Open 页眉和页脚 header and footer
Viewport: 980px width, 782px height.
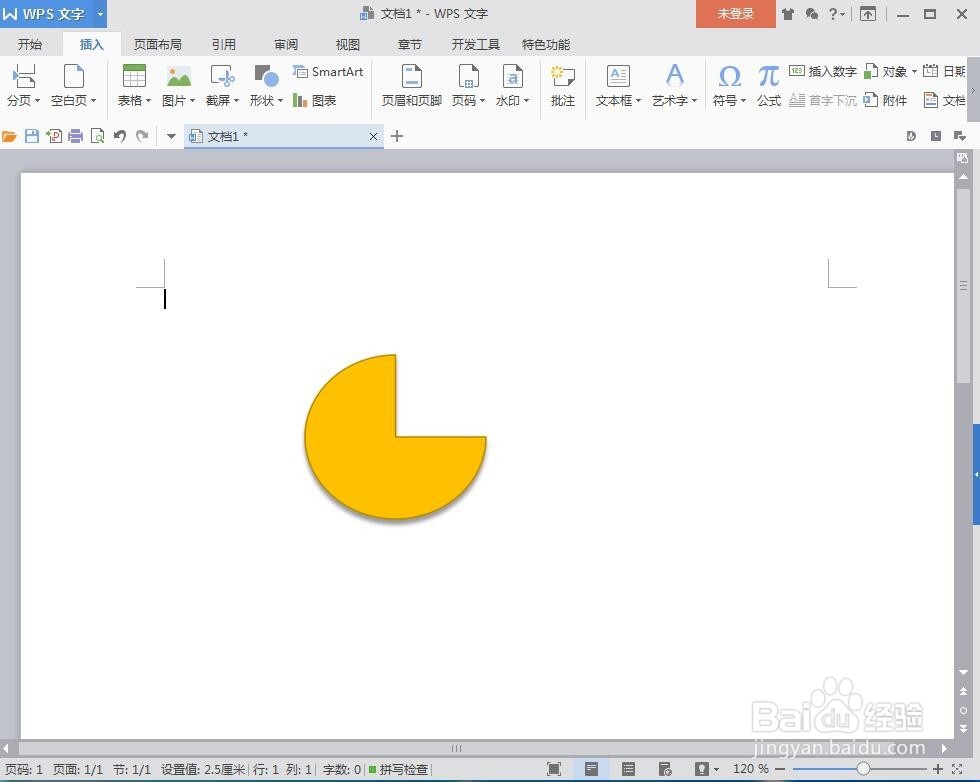411,86
